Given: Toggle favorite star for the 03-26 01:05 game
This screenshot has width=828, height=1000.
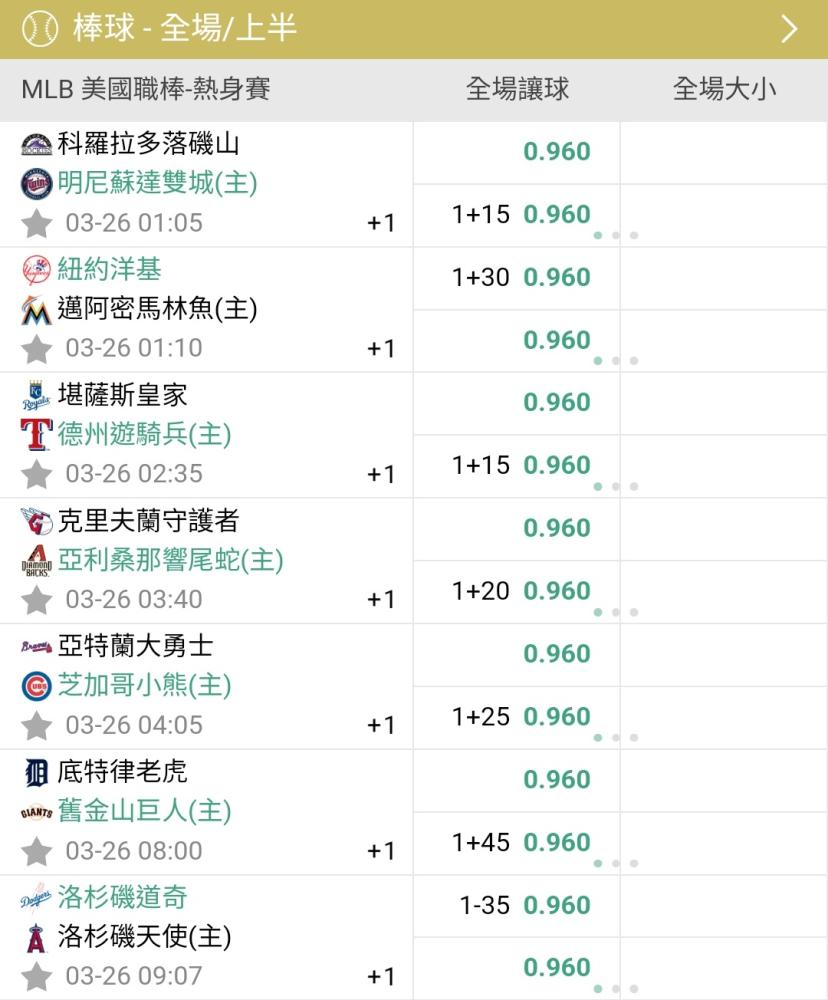Looking at the screenshot, I should (37, 223).
